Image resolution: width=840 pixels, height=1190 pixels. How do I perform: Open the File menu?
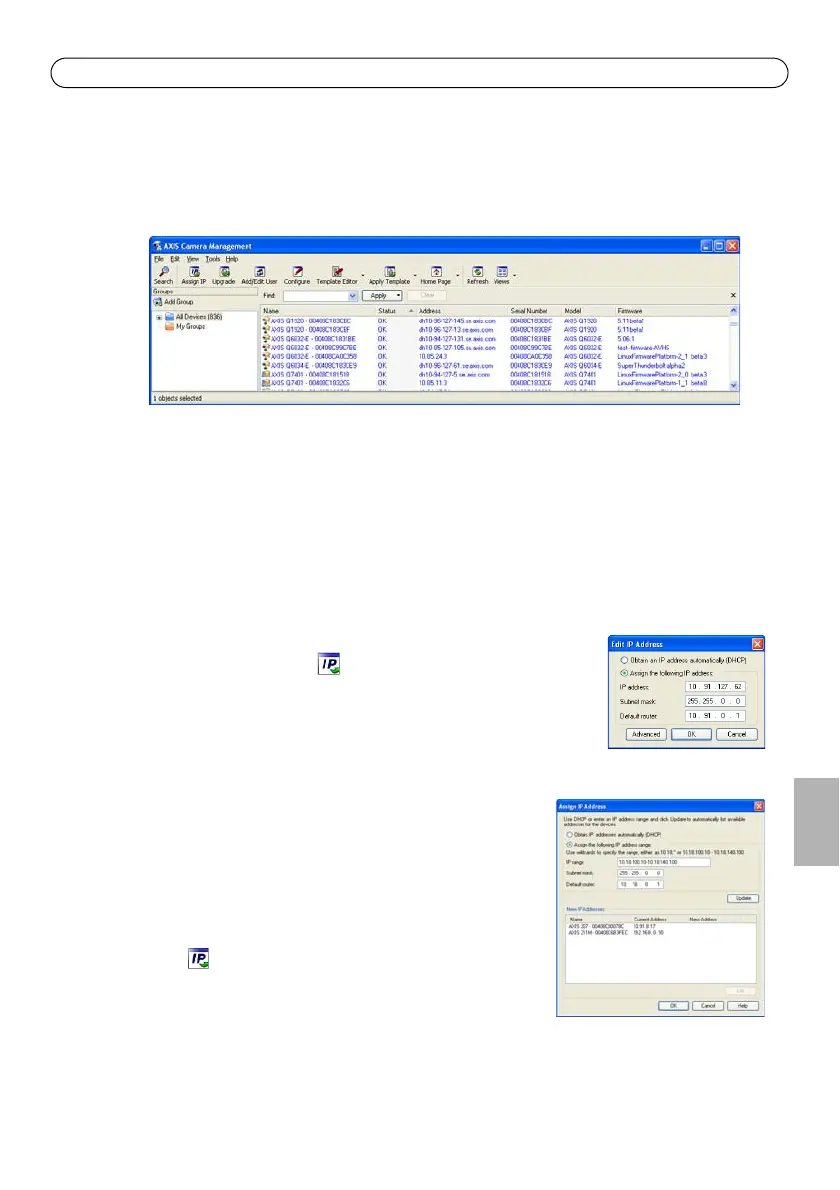[x=159, y=260]
